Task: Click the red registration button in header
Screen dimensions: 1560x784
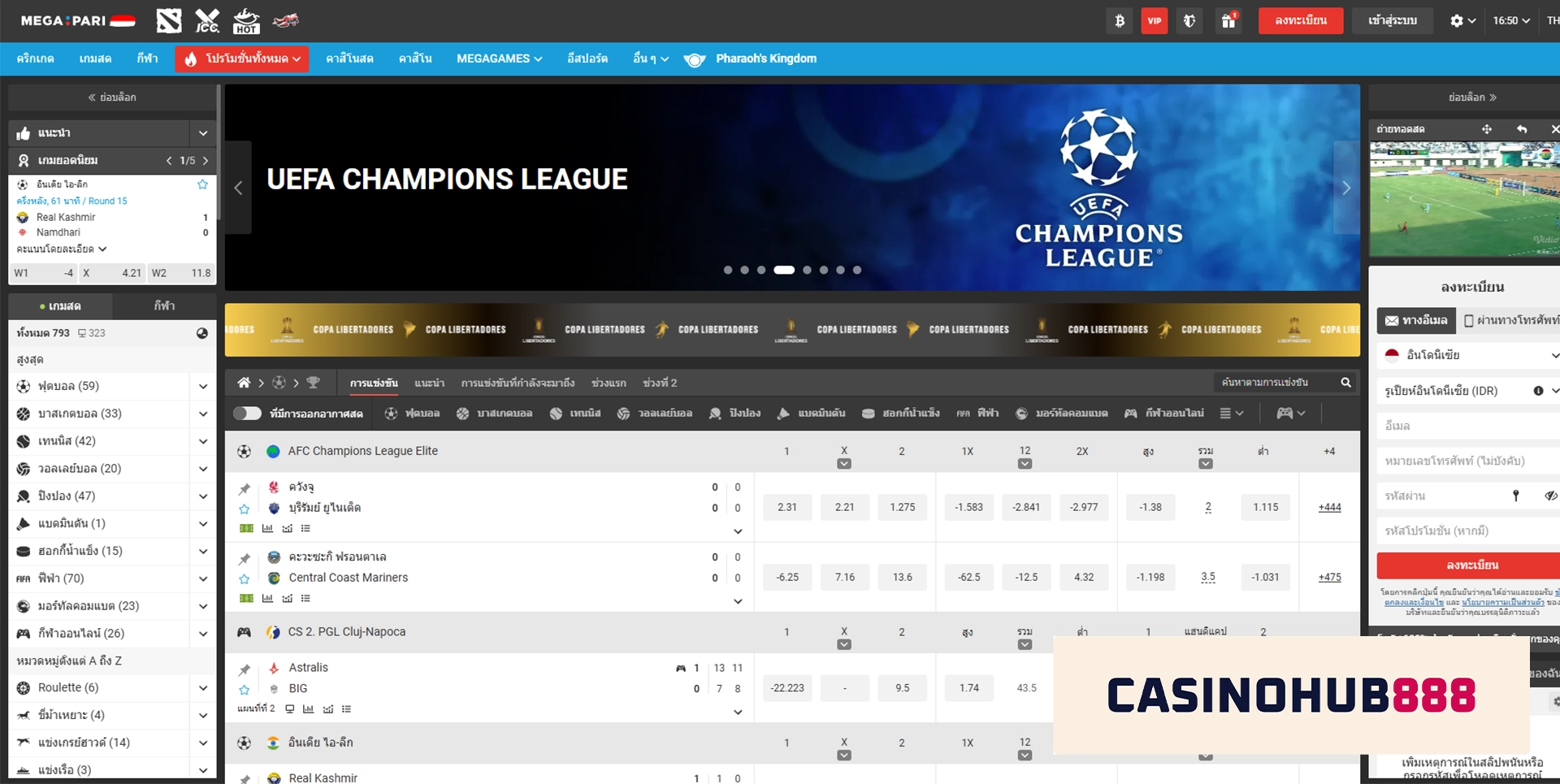Action: (x=1301, y=21)
